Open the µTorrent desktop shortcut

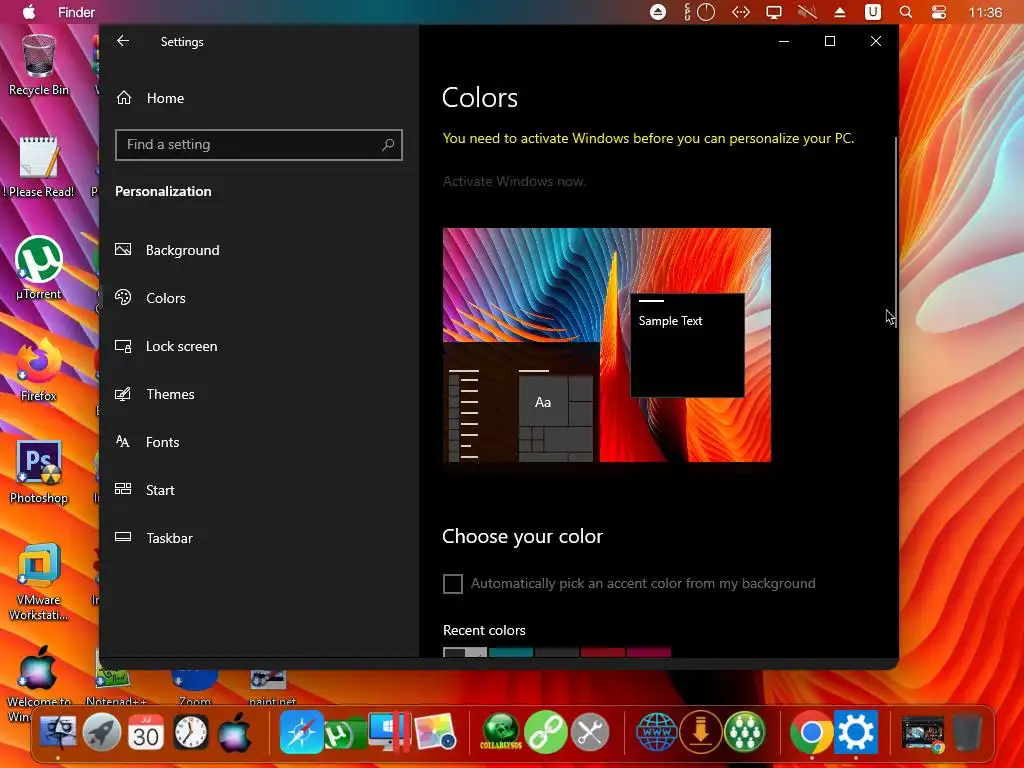tap(39, 268)
